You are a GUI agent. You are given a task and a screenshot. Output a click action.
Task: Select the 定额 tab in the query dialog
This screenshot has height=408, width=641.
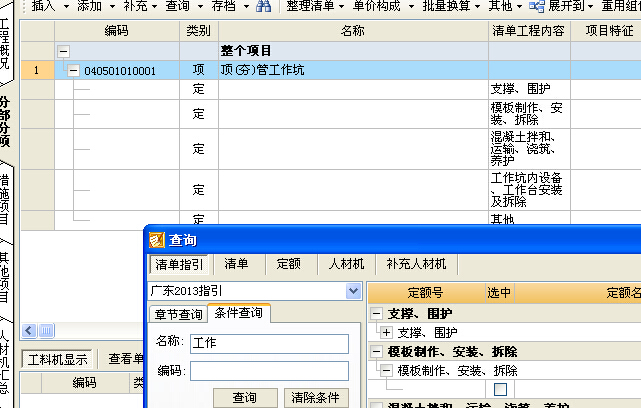pyautogui.click(x=289, y=264)
